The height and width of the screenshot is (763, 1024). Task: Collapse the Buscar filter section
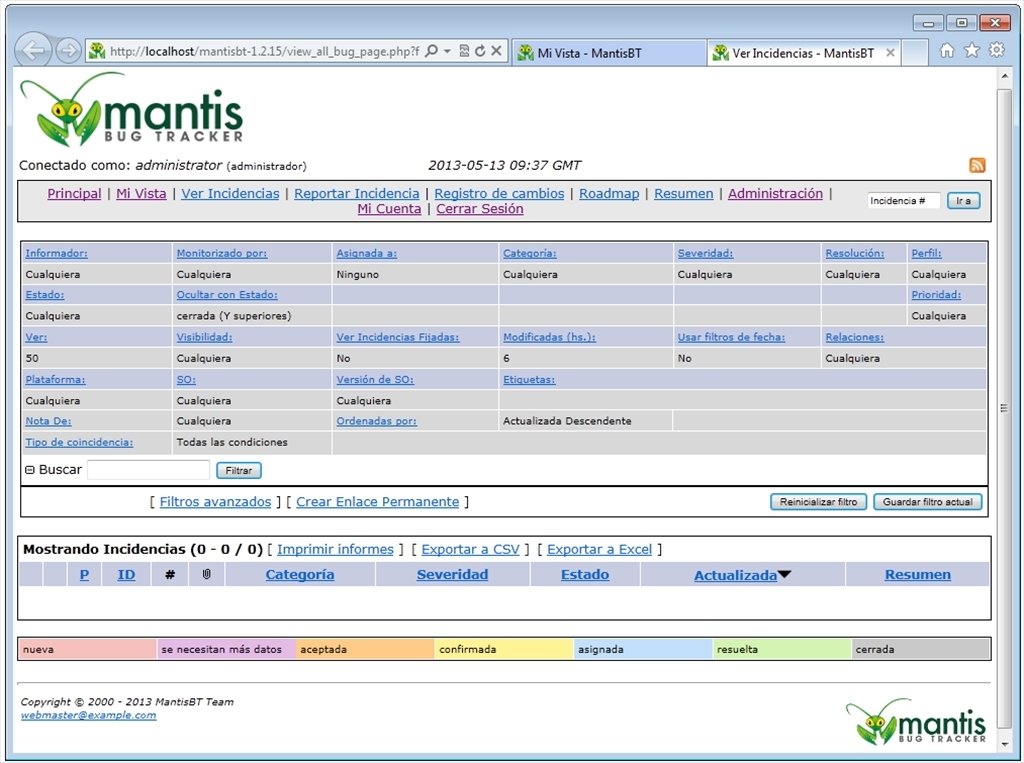pos(29,470)
